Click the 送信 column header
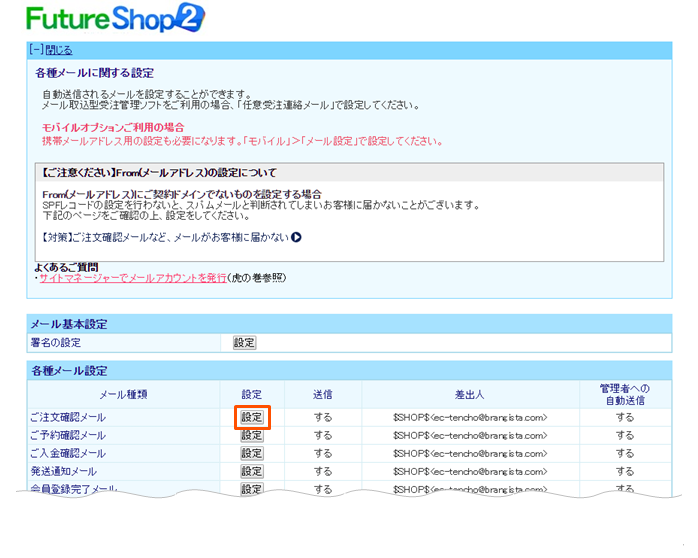The height and width of the screenshot is (558, 698). click(x=322, y=394)
